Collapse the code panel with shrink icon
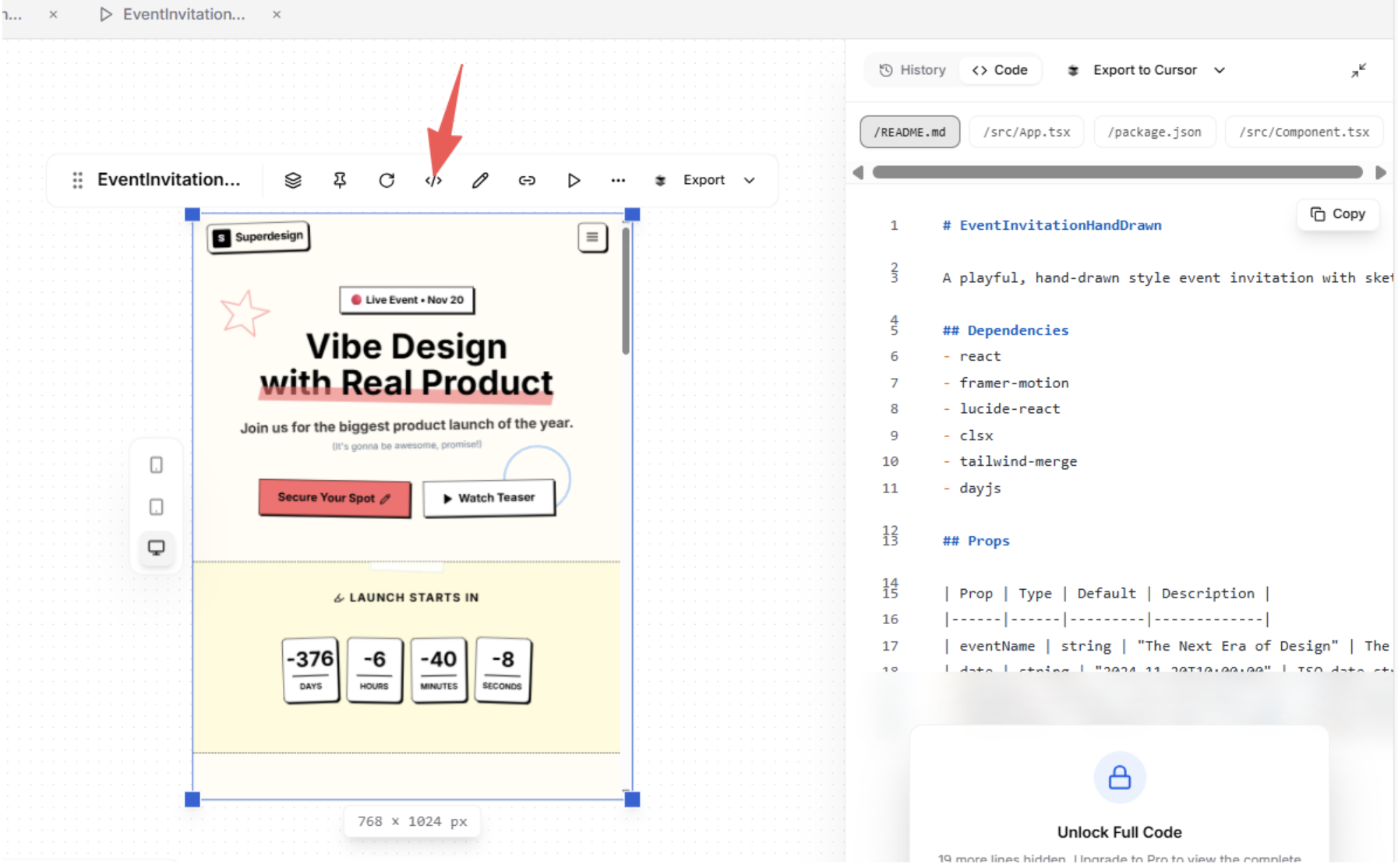This screenshot has height=868, width=1398. coord(1358,71)
